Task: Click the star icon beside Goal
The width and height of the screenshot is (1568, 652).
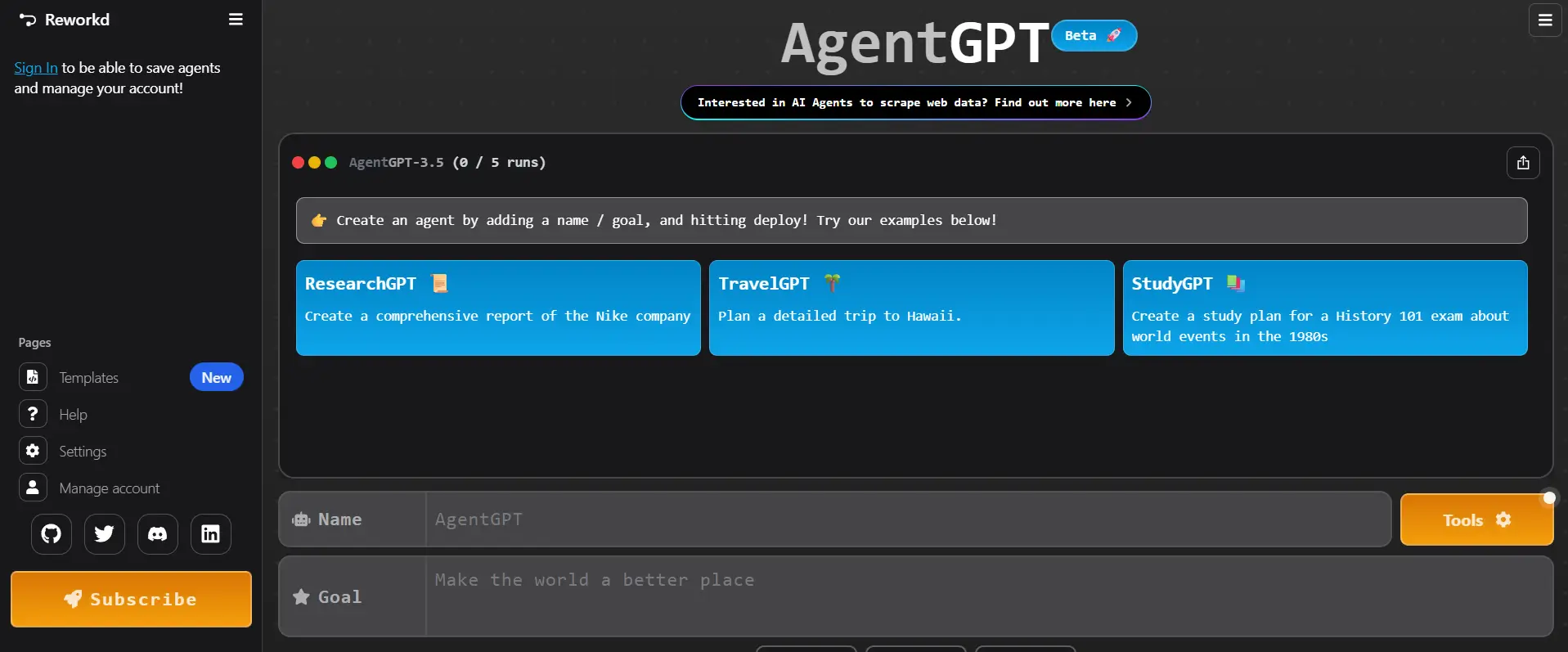Action: click(301, 597)
